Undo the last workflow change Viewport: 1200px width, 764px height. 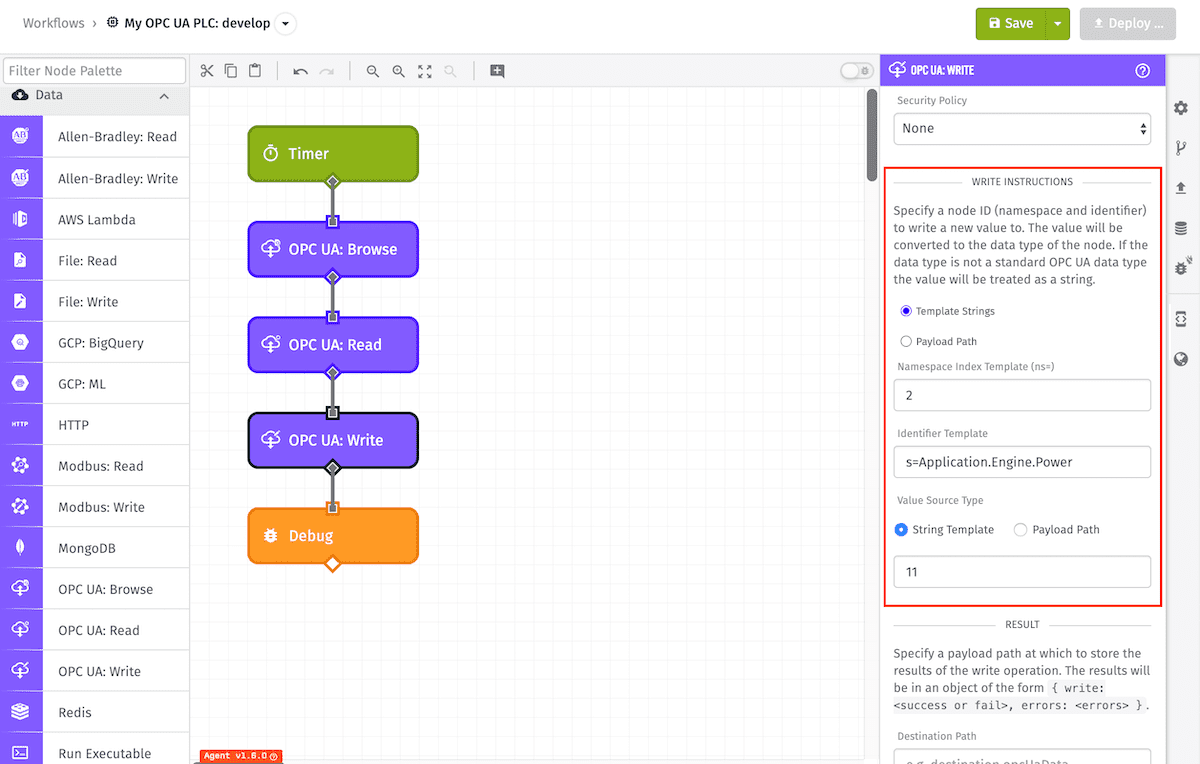[300, 71]
